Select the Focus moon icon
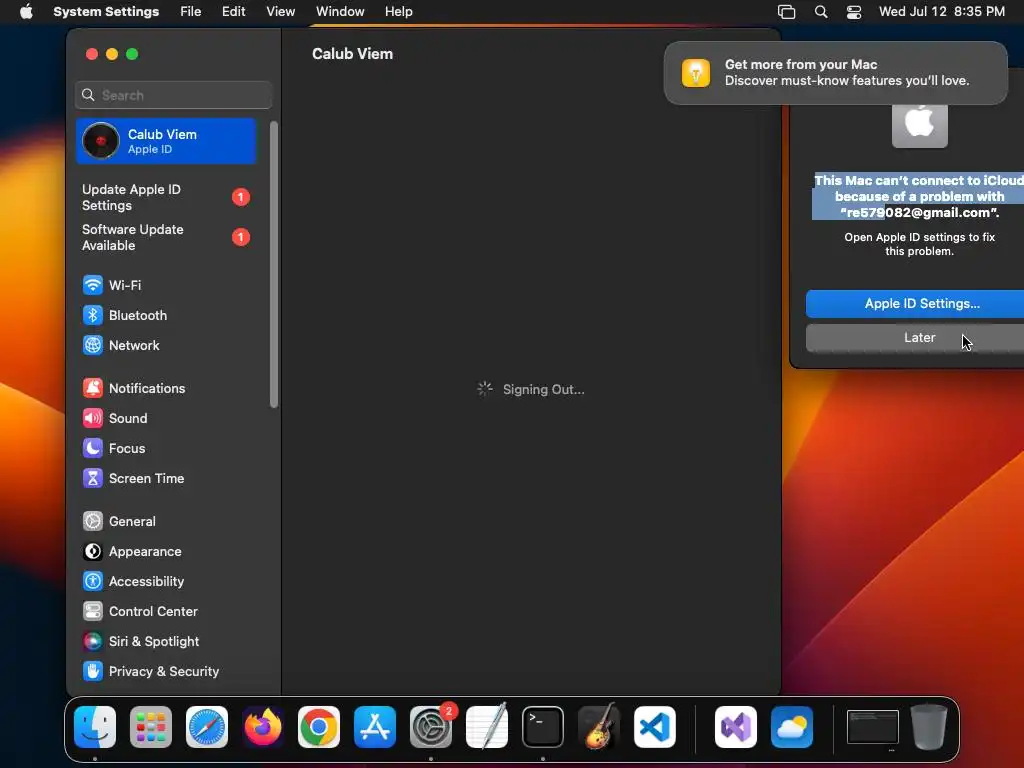The image size is (1024, 768). (x=93, y=449)
